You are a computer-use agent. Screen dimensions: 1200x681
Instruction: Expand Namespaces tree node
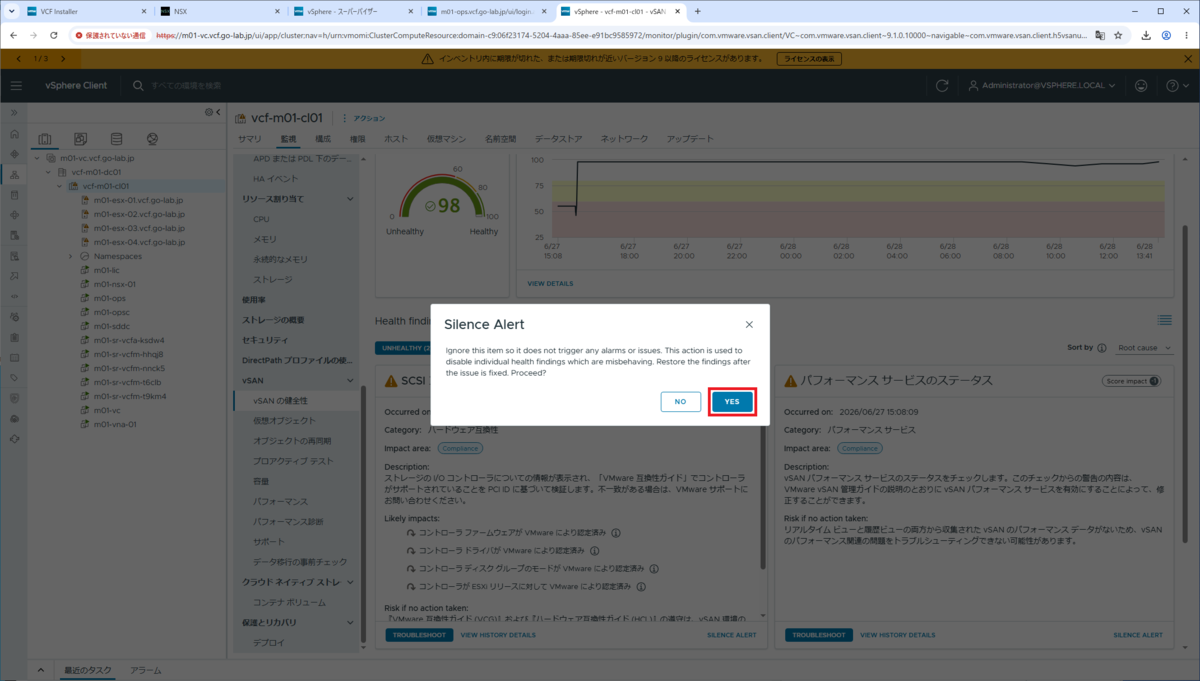(x=71, y=256)
